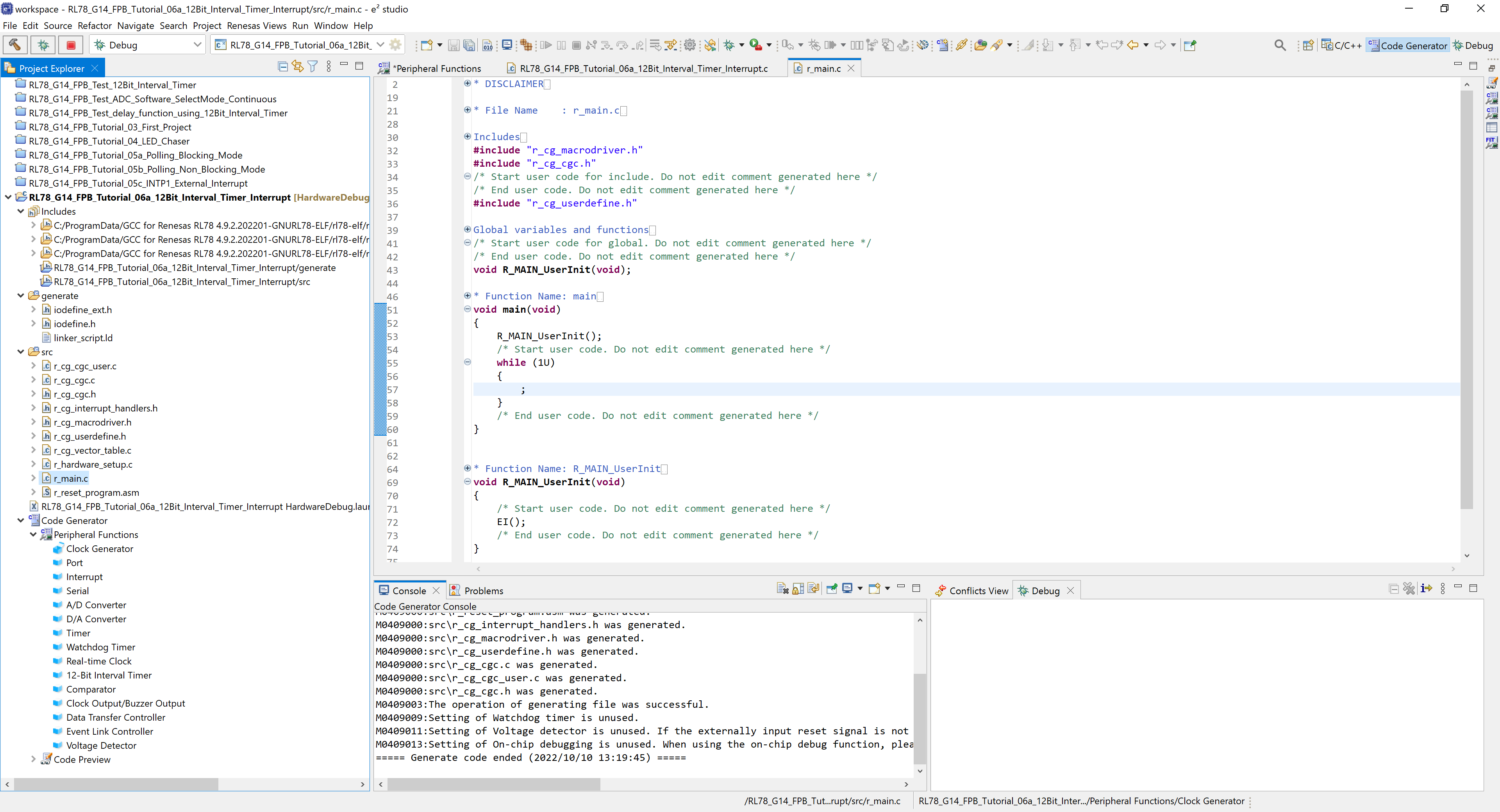
Task: Click the Project Explorer horizontal scrollbar thumb
Action: (115, 784)
